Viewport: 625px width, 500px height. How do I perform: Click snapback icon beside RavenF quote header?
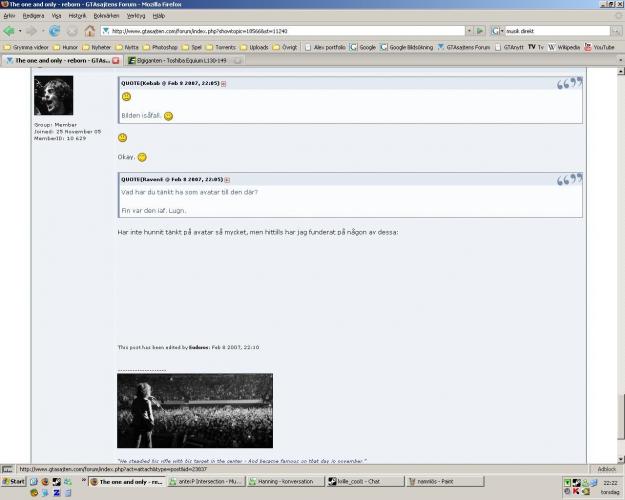coord(227,180)
